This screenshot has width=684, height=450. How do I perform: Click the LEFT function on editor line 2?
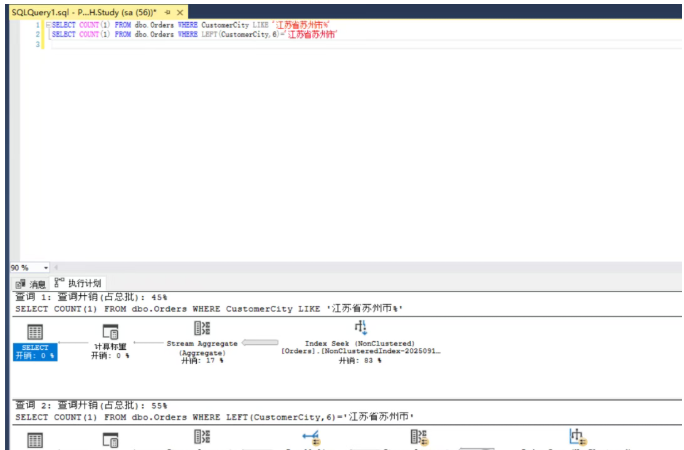209,34
